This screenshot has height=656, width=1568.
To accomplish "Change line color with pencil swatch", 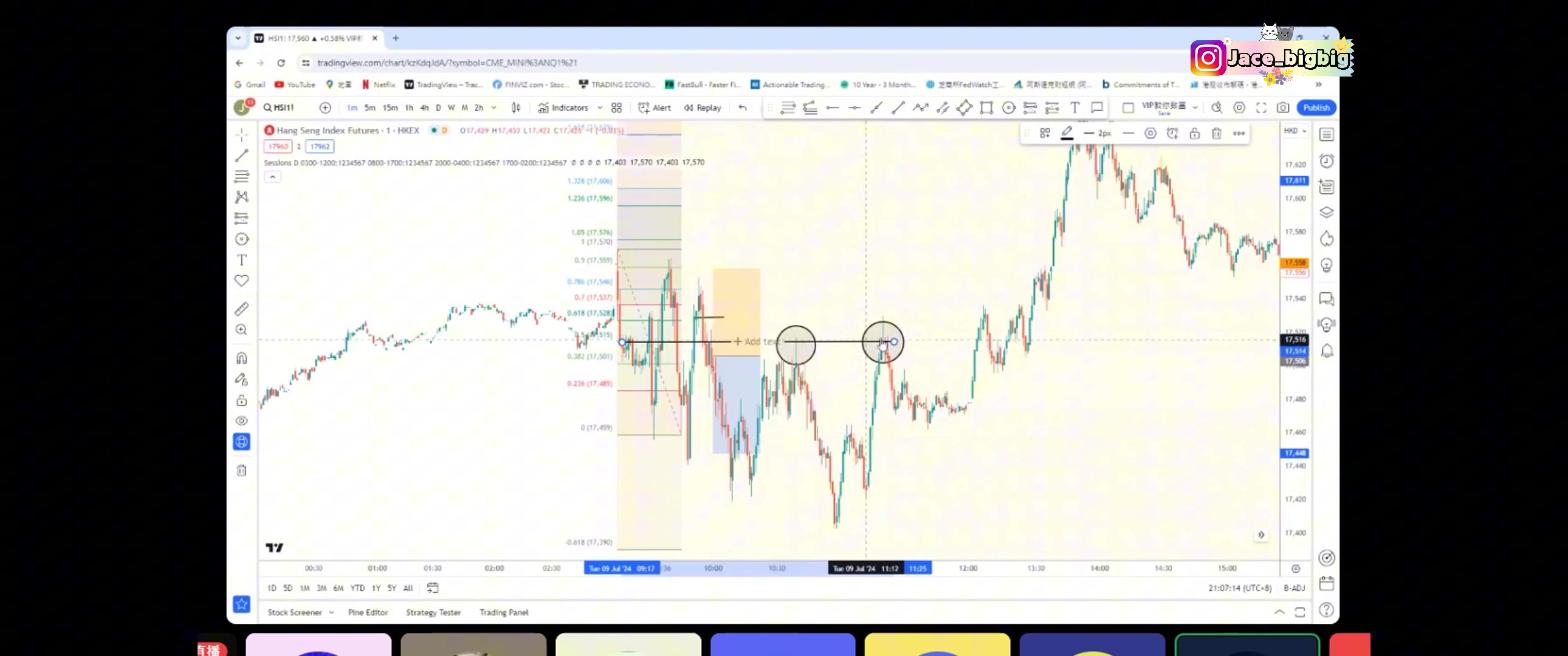I will pyautogui.click(x=1067, y=133).
